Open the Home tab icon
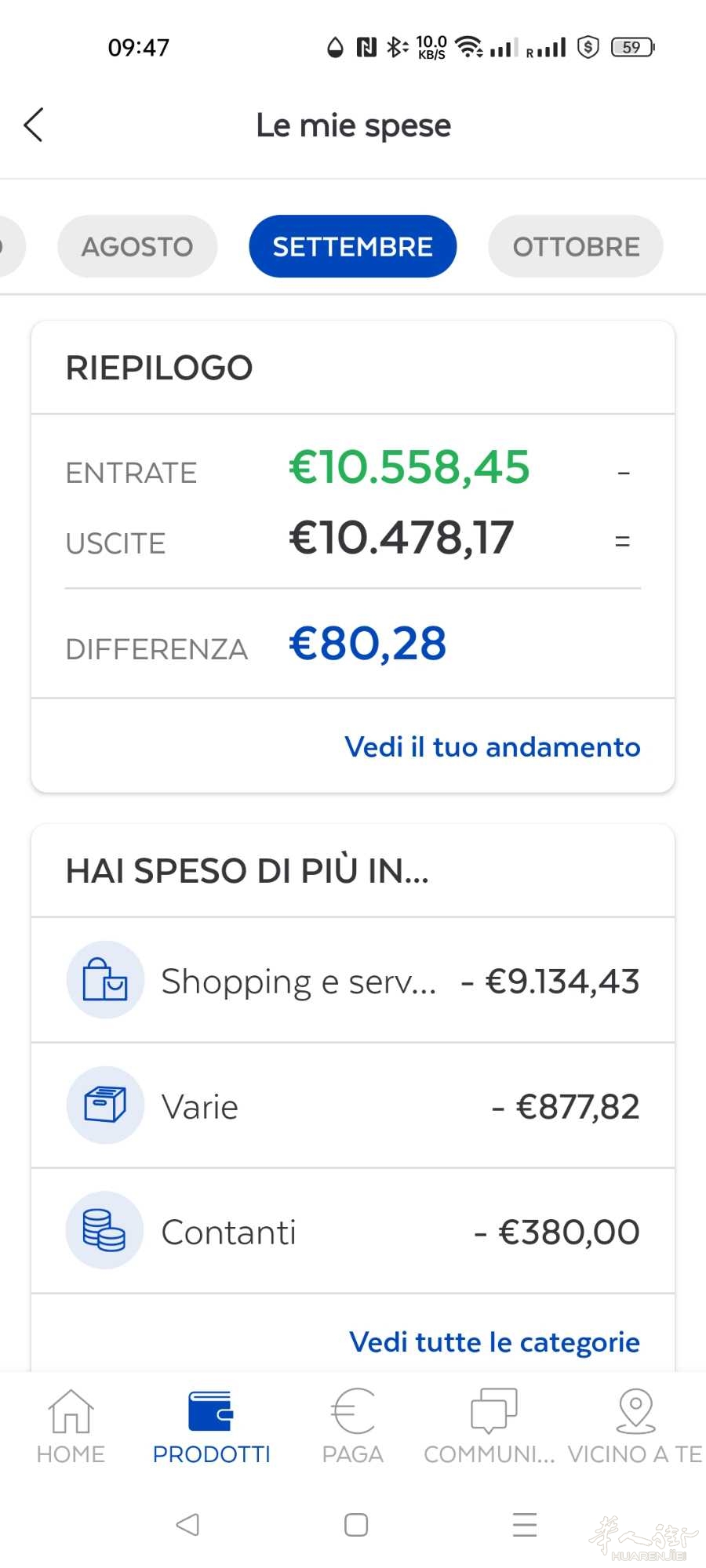The width and height of the screenshot is (706, 1568). 71,1411
